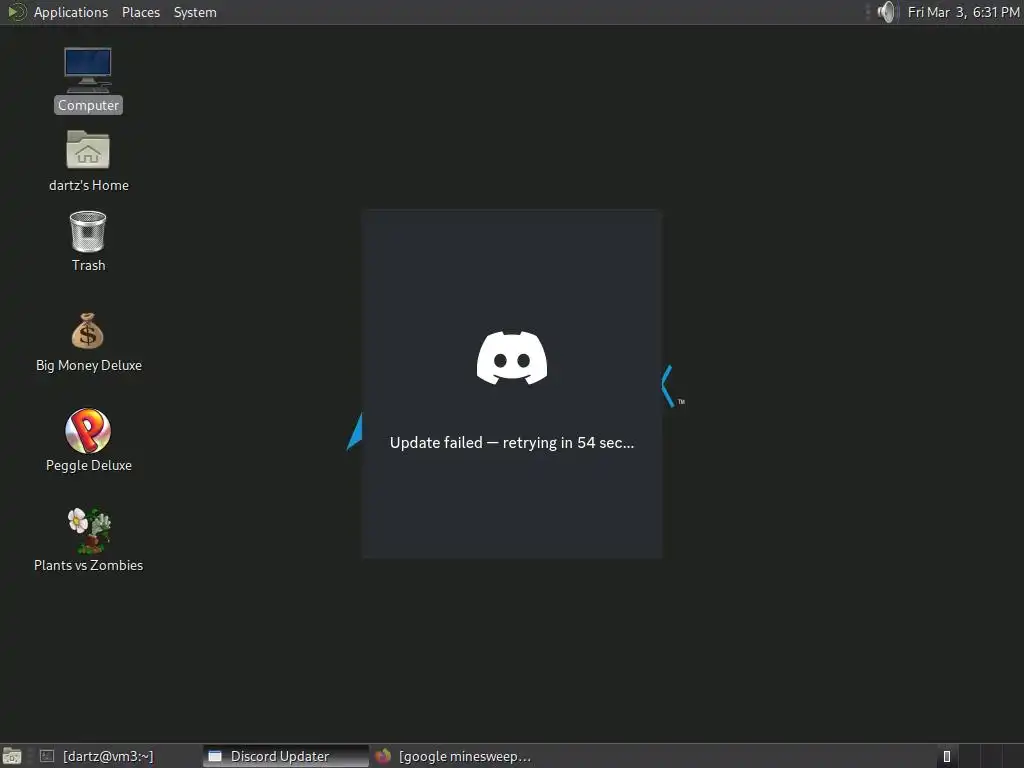1024x768 pixels.
Task: Switch to Discord Updater taskbar button
Action: 286,756
